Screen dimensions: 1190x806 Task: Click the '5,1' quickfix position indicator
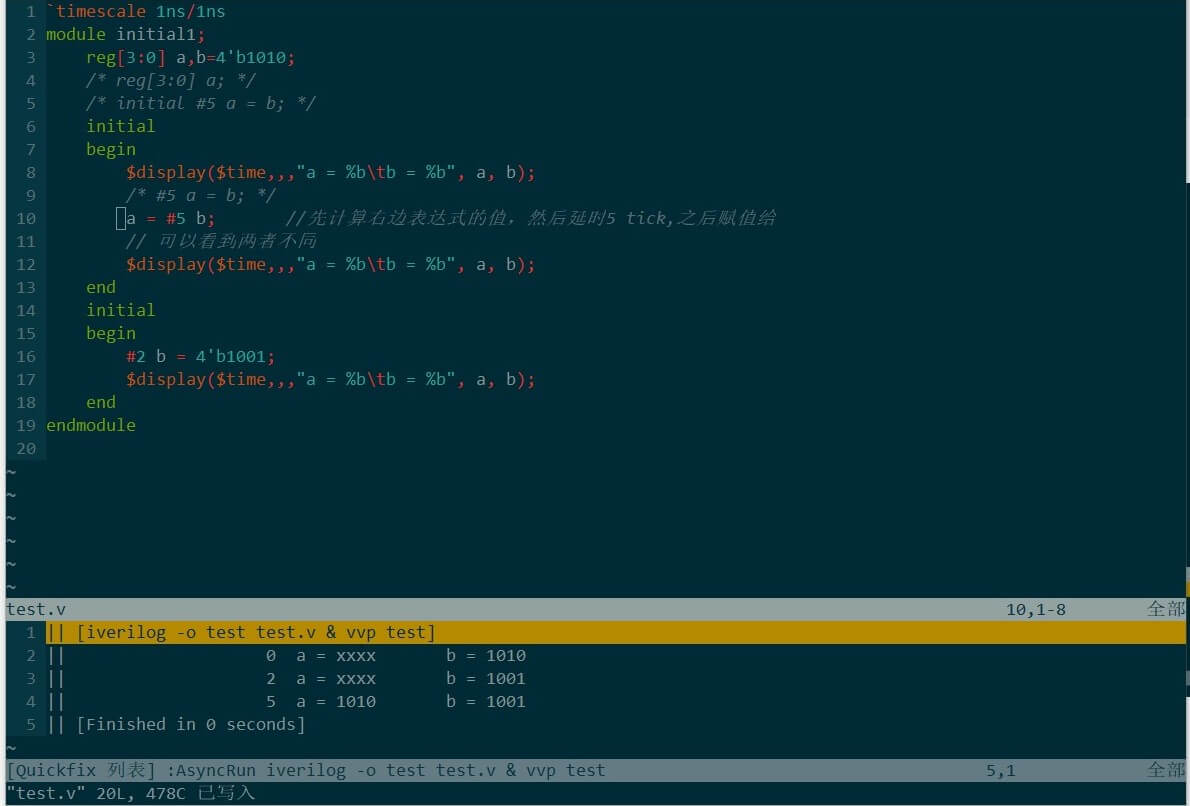(x=1000, y=770)
